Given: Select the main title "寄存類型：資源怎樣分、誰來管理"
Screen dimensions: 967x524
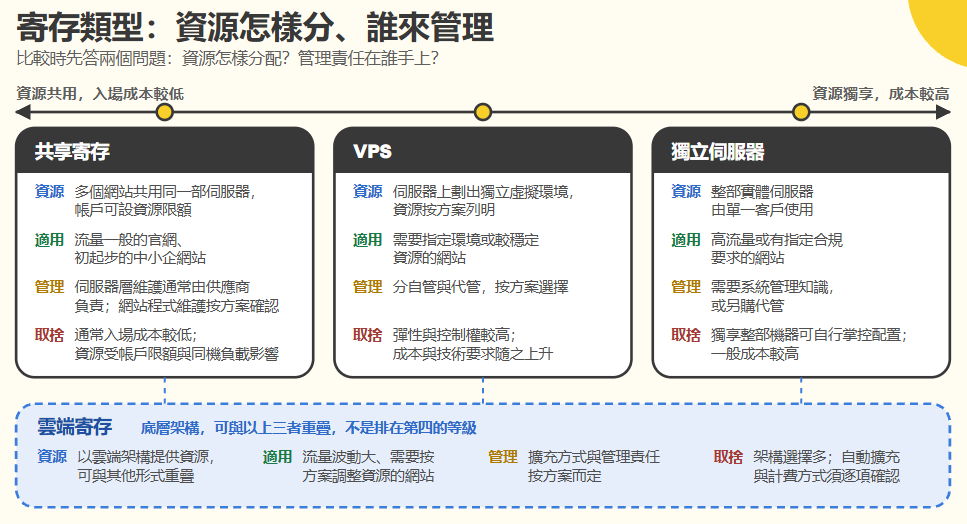Looking at the screenshot, I should coord(255,27).
